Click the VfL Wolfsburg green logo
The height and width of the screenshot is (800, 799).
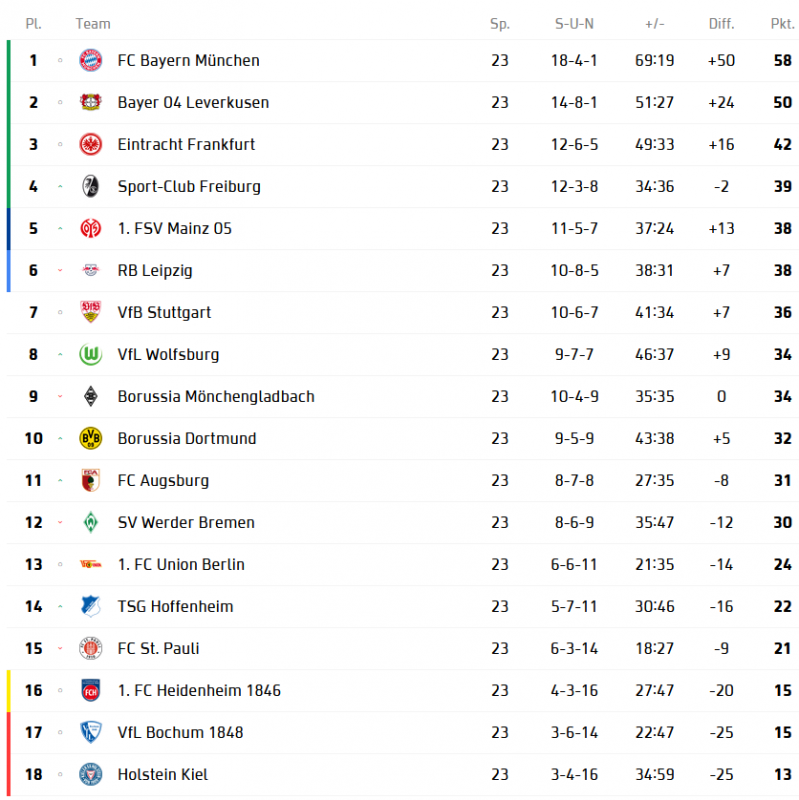[91, 354]
